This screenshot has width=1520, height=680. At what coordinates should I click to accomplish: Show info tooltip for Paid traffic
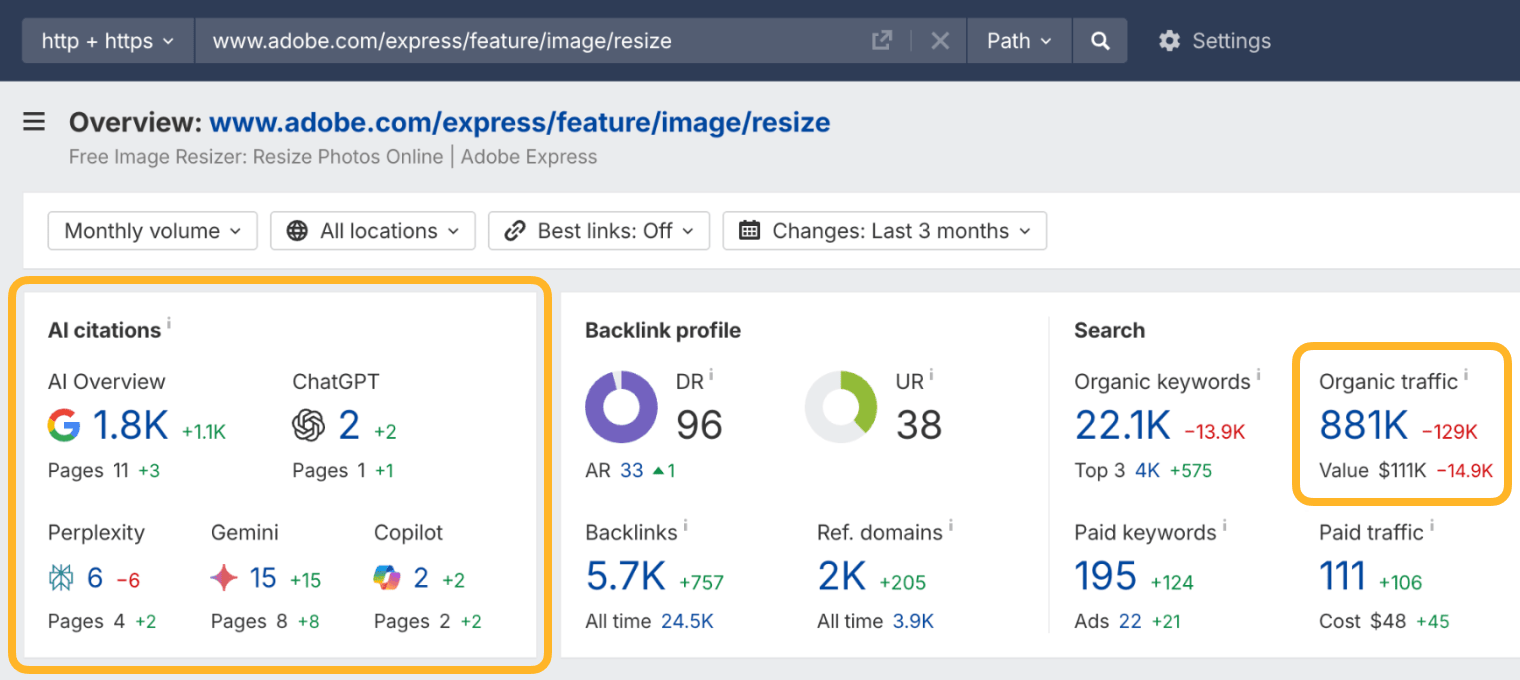point(1432,526)
